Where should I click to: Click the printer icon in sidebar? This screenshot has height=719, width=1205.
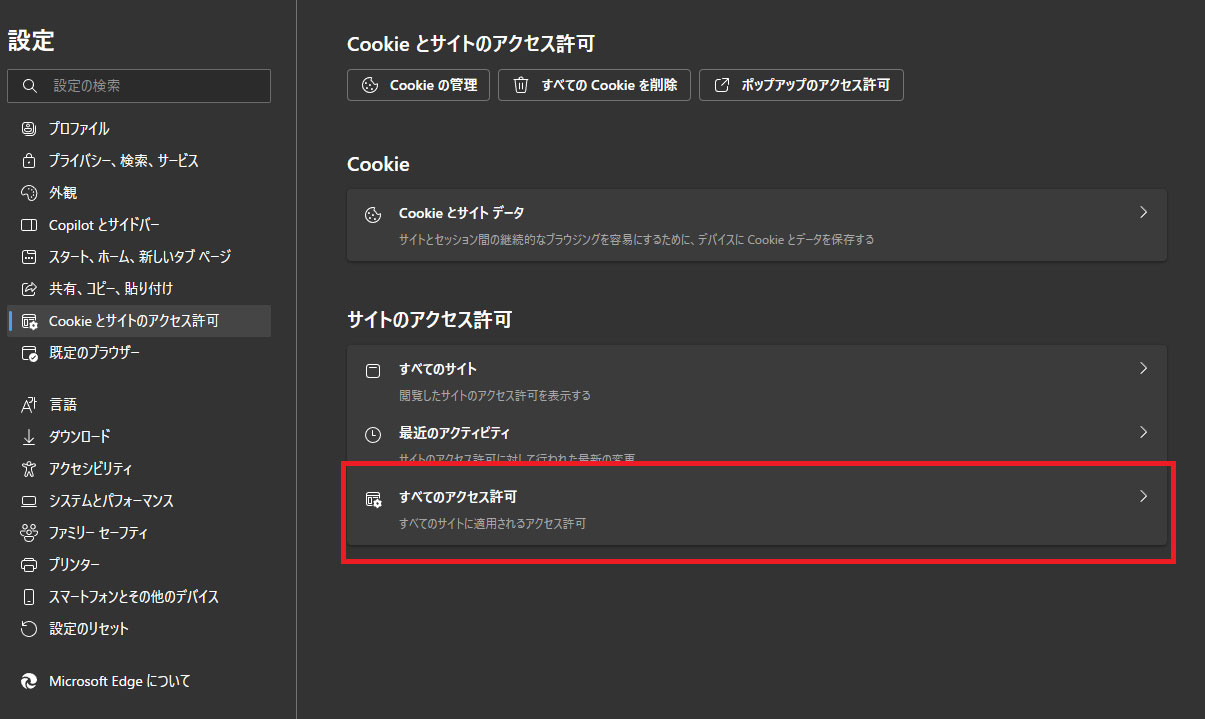[x=29, y=565]
